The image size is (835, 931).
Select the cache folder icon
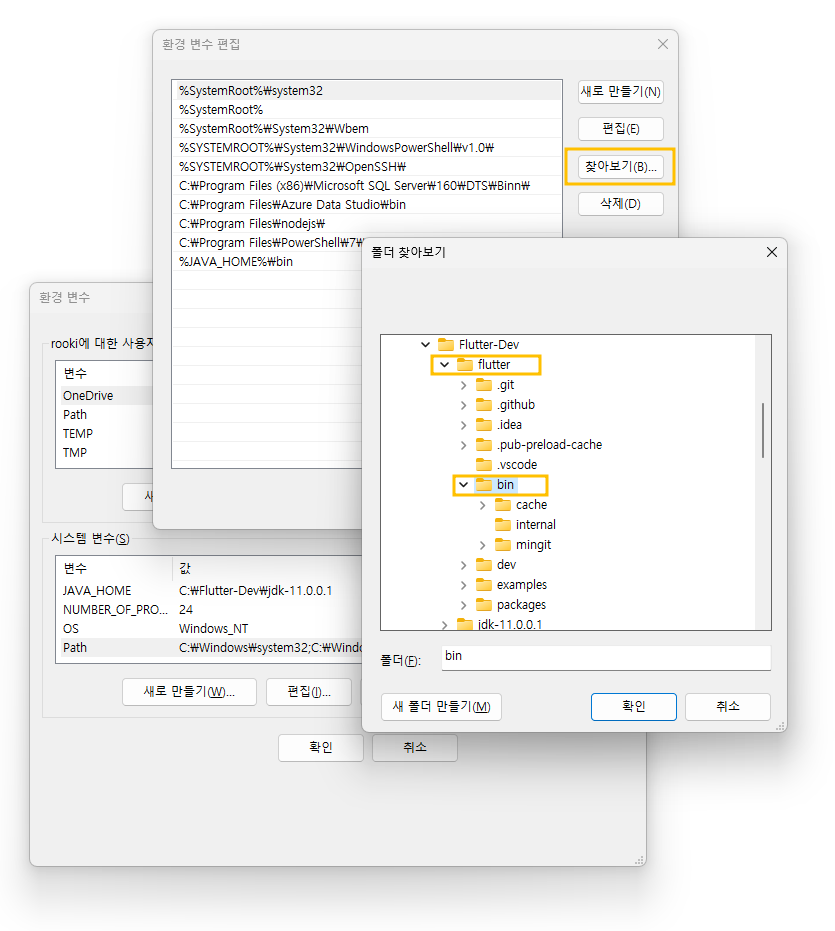pos(503,505)
